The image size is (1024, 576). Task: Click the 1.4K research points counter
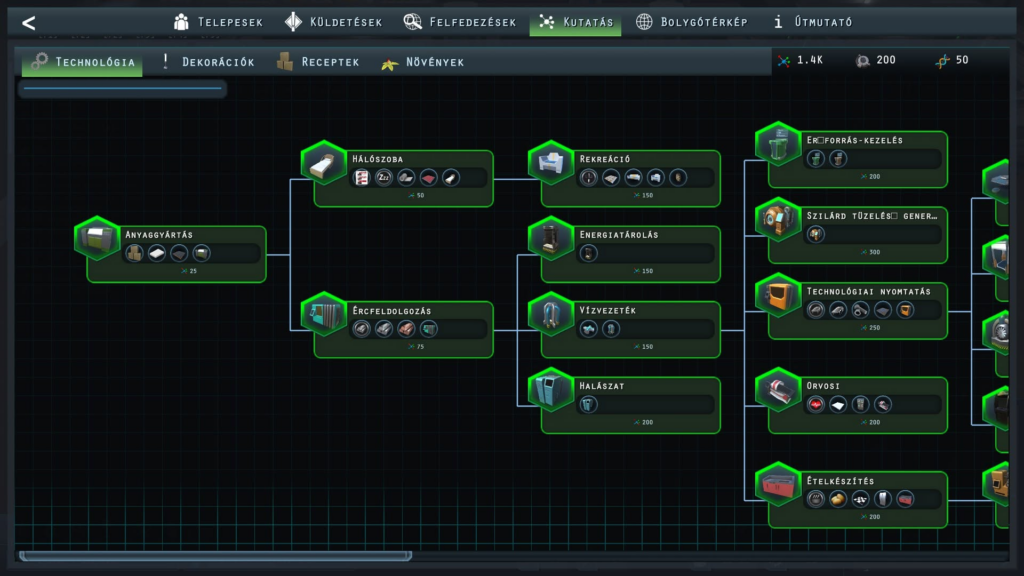(801, 60)
